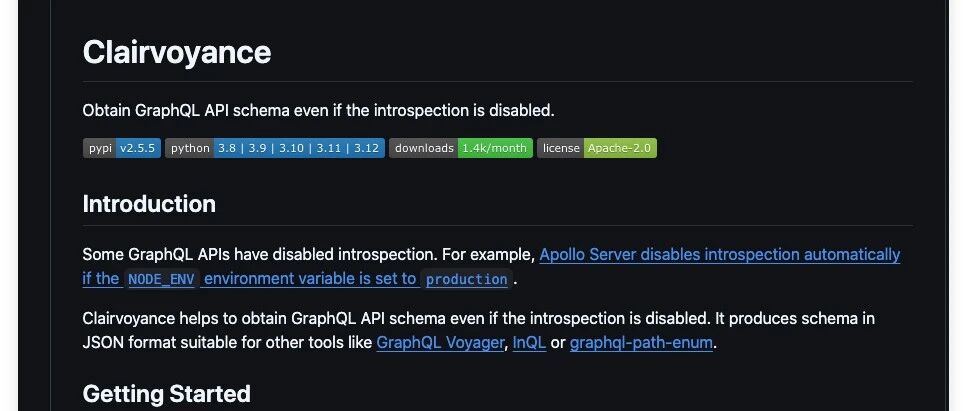Click the license Apache-2.0 badge

(x=597, y=148)
